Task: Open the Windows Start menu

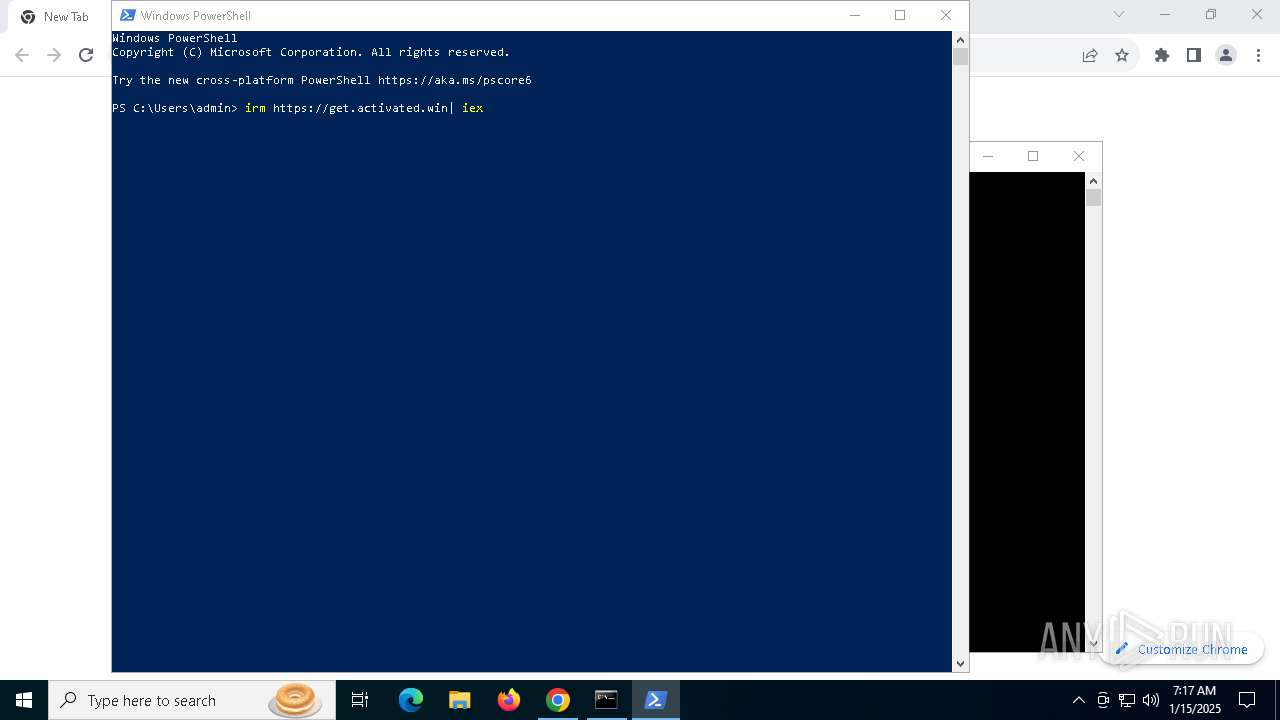Action: pos(24,700)
